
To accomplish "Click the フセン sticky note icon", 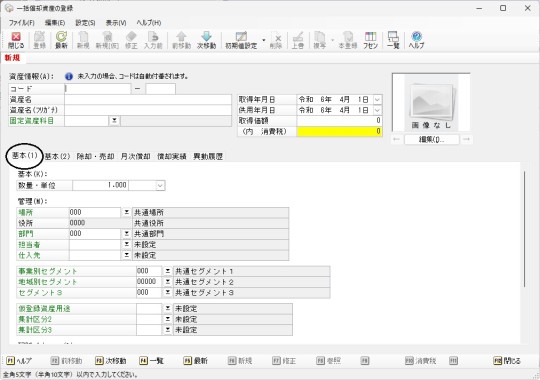I will click(x=370, y=40).
